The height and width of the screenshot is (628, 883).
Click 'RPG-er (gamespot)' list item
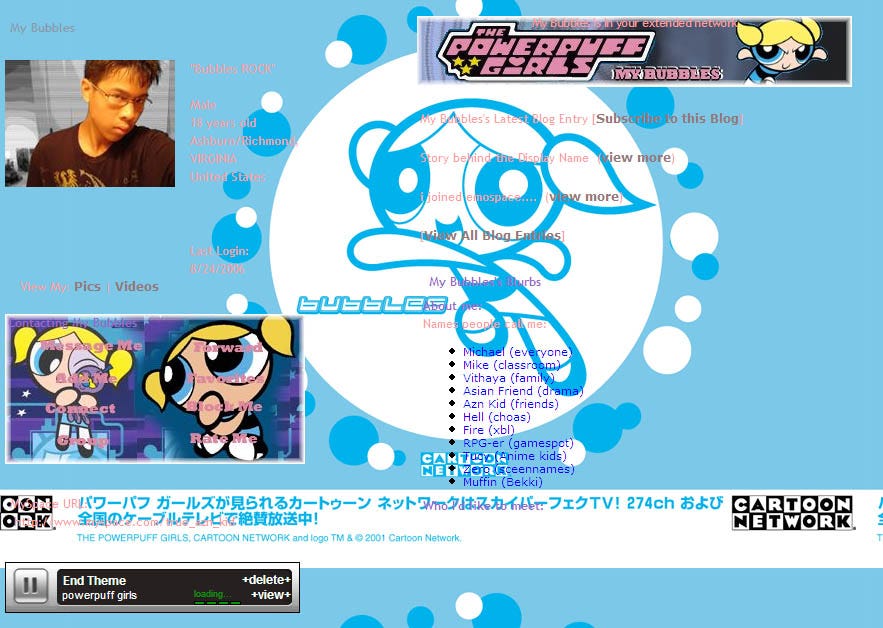click(518, 443)
